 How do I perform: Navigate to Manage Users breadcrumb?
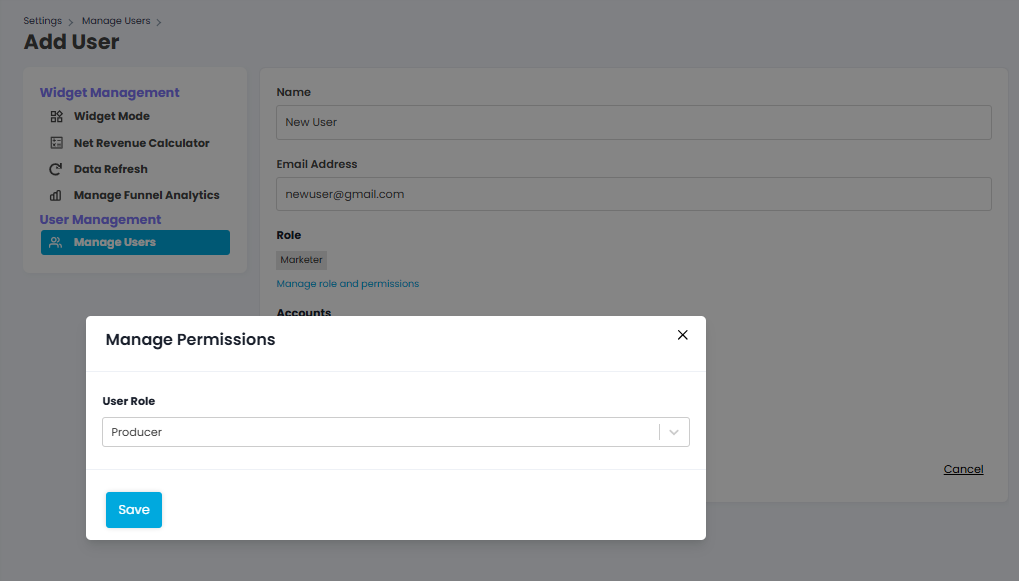point(116,21)
